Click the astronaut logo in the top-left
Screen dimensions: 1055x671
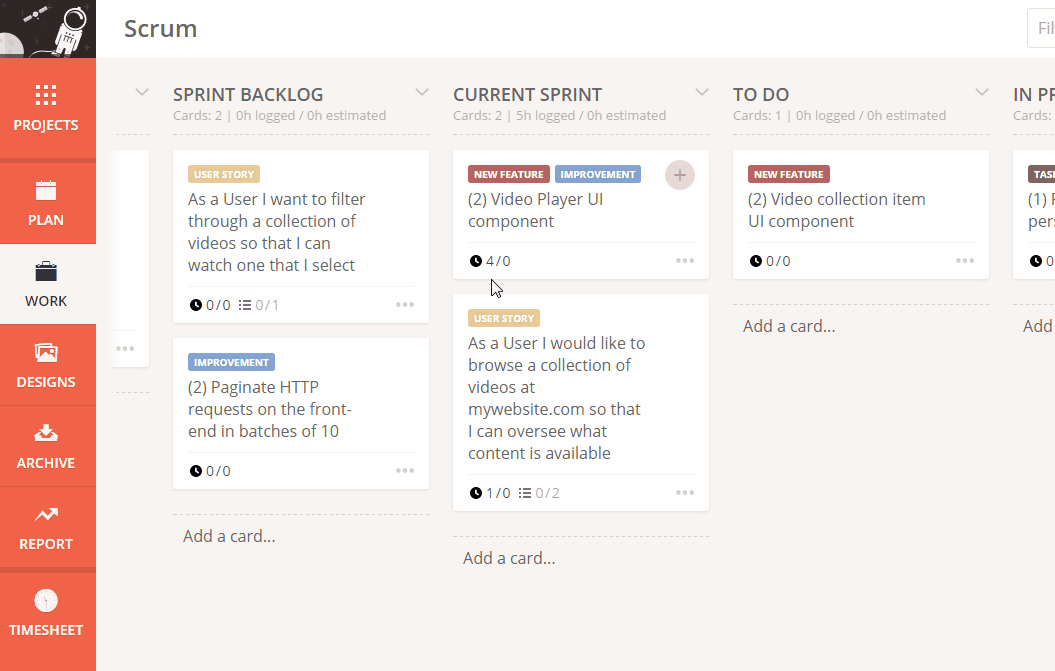pyautogui.click(x=48, y=29)
